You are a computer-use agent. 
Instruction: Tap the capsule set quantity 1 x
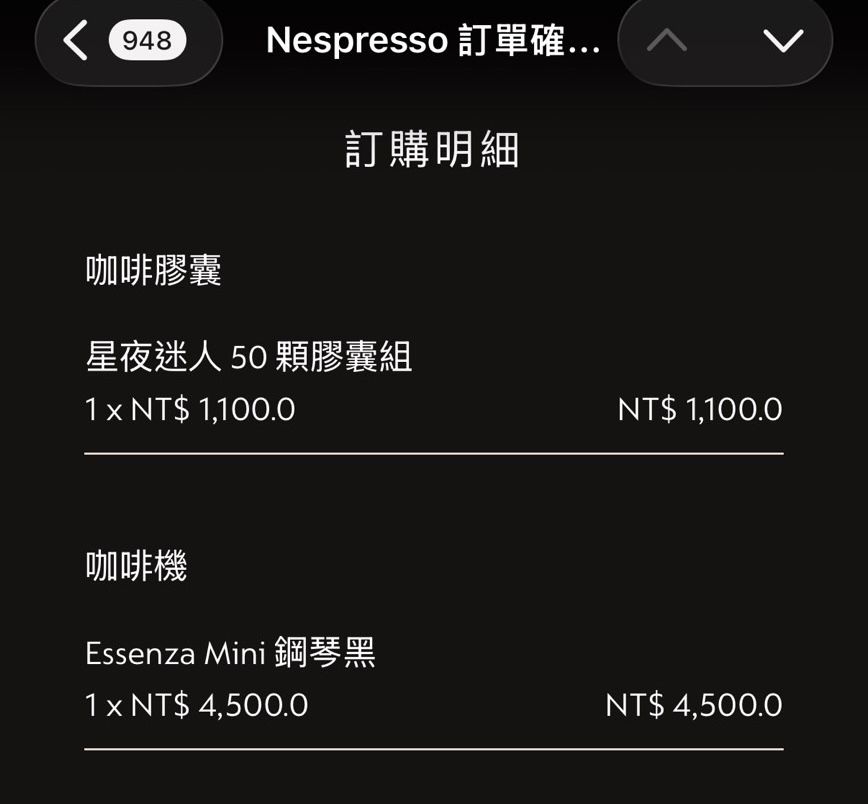pos(103,410)
